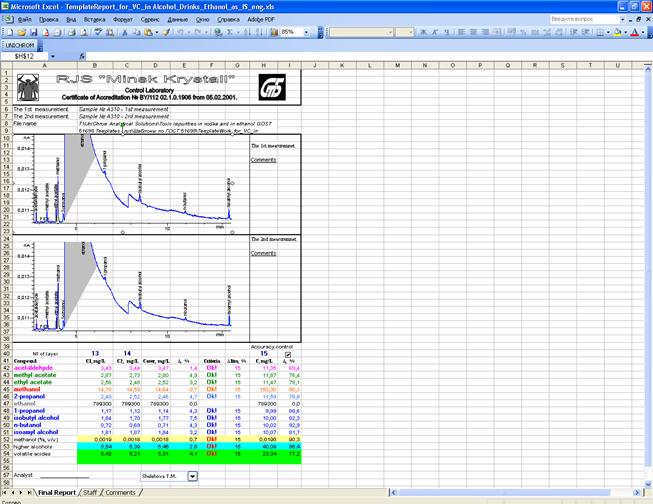Screen dimensions: 653x504
Task: Select the methanol compound cell
Action: [45, 389]
